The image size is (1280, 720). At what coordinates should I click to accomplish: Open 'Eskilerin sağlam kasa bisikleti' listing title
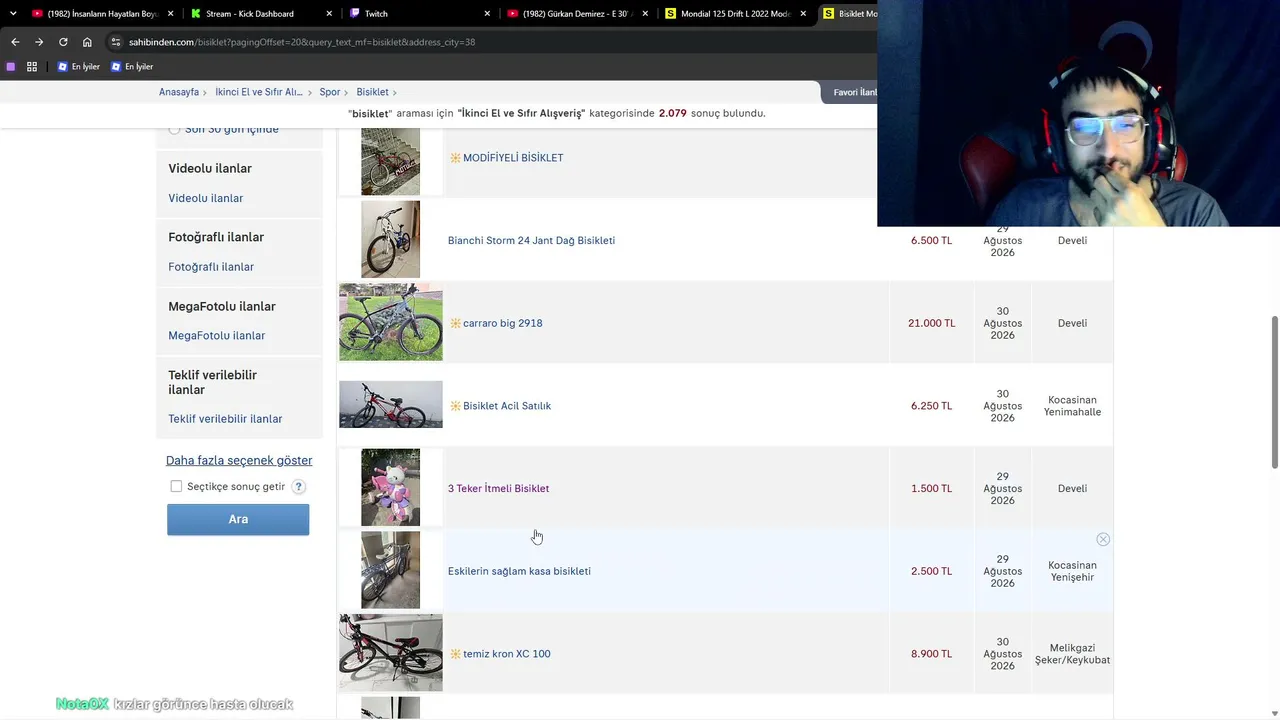(519, 572)
